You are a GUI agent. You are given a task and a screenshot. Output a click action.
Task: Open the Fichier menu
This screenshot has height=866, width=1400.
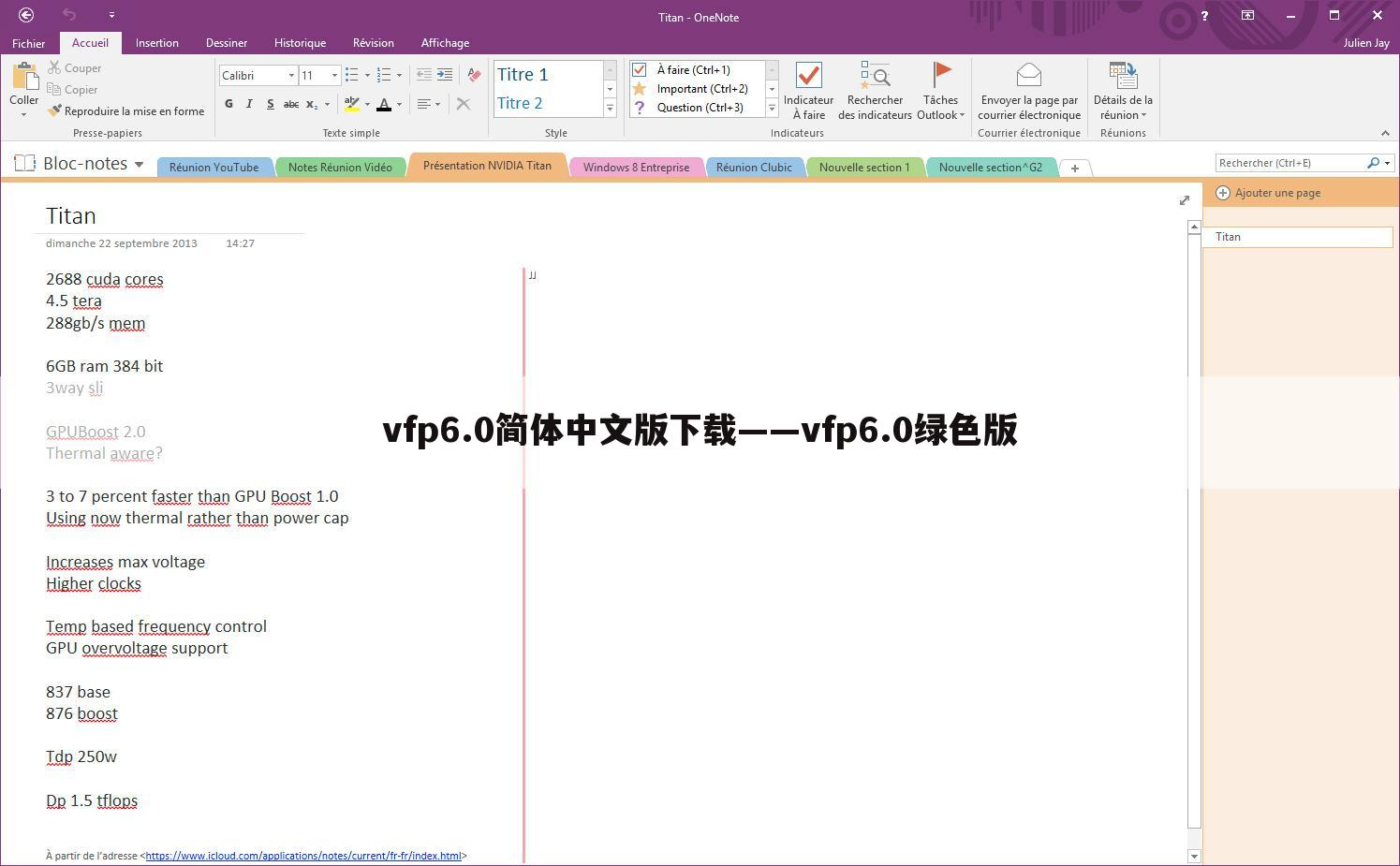pyautogui.click(x=28, y=43)
